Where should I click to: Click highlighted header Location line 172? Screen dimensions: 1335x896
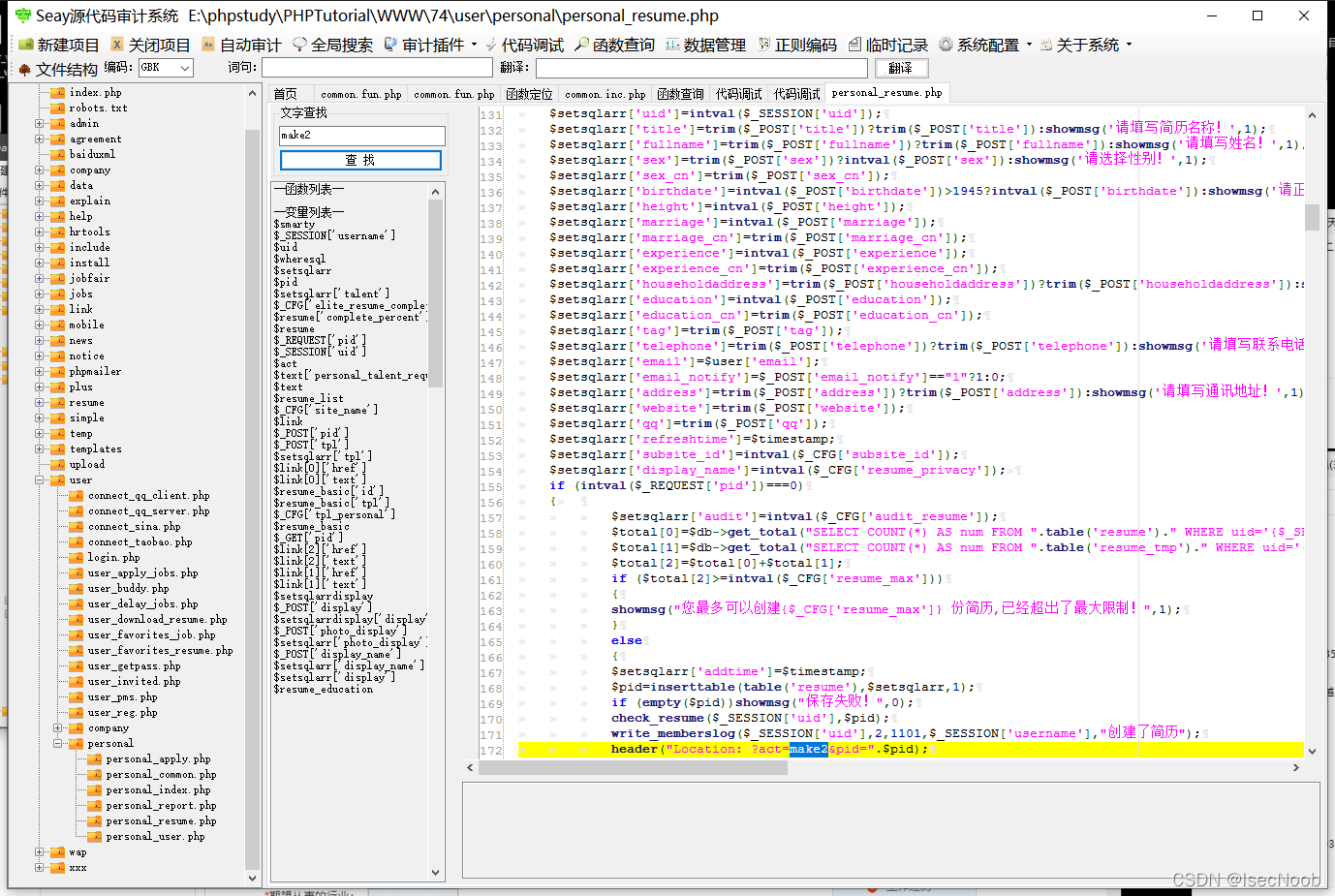point(911,749)
